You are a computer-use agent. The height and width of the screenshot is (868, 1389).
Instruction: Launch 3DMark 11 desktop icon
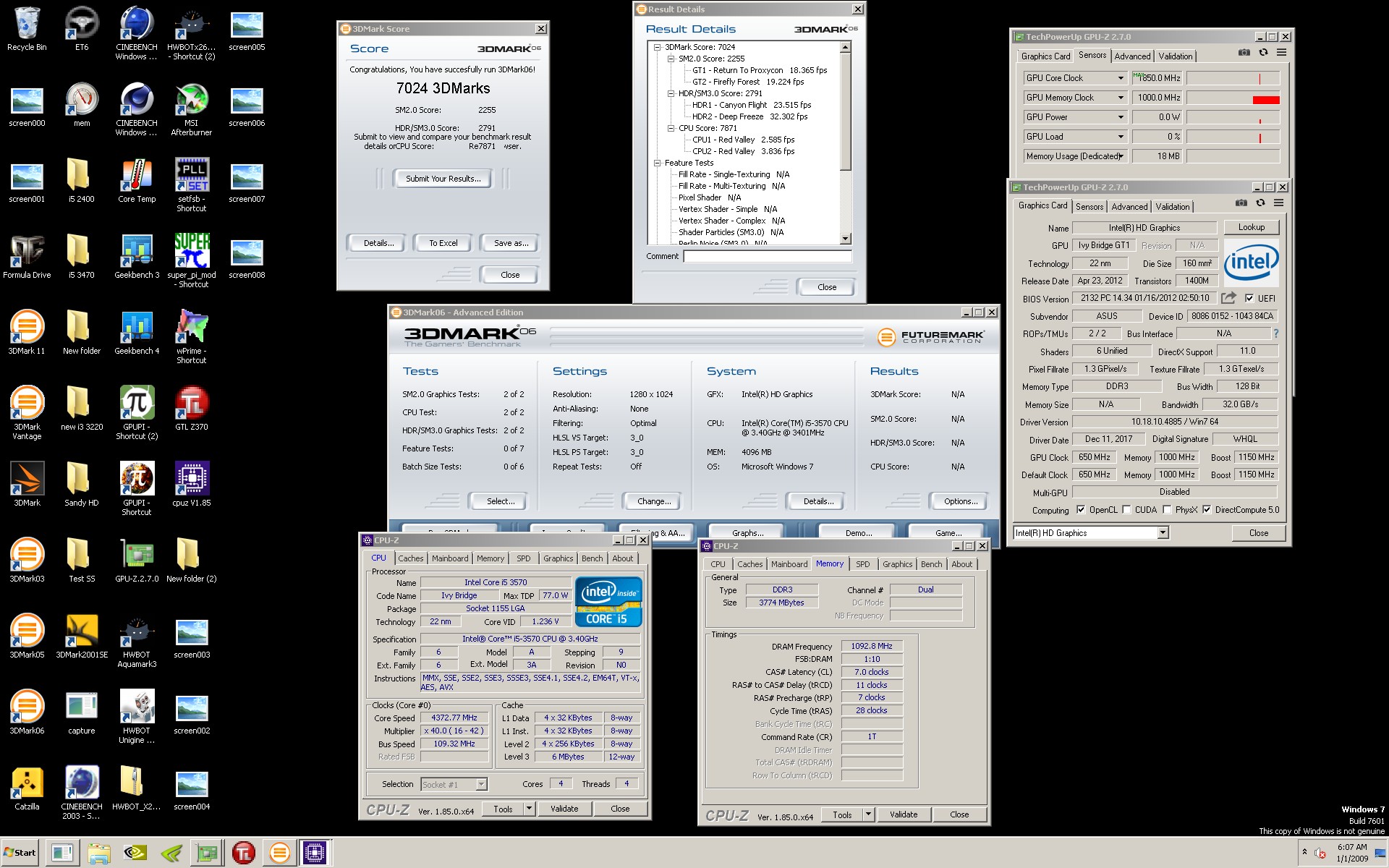(x=27, y=333)
